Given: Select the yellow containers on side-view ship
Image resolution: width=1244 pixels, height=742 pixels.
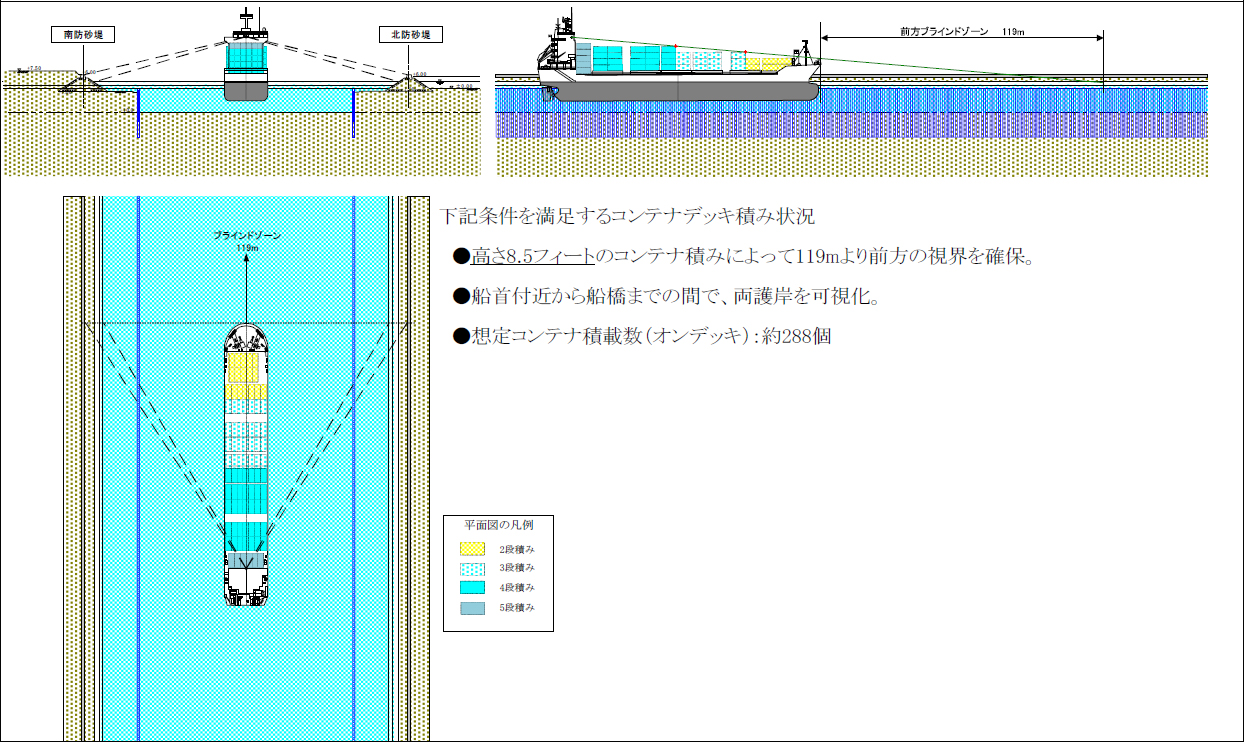Looking at the screenshot, I should [773, 64].
